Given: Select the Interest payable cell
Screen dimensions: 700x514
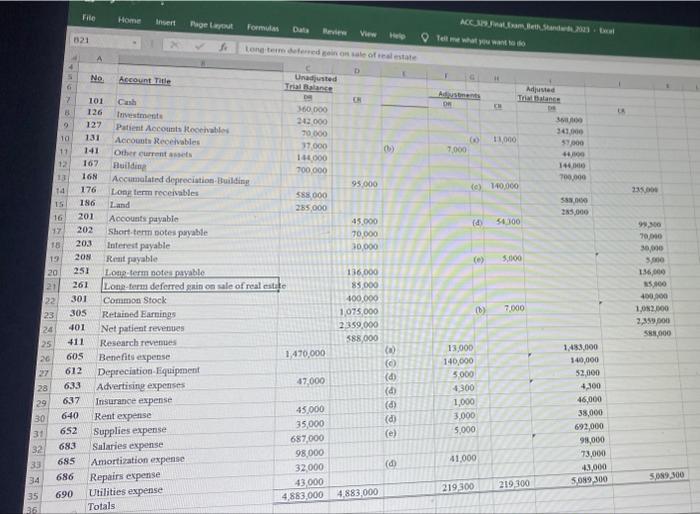Looking at the screenshot, I should point(138,245).
